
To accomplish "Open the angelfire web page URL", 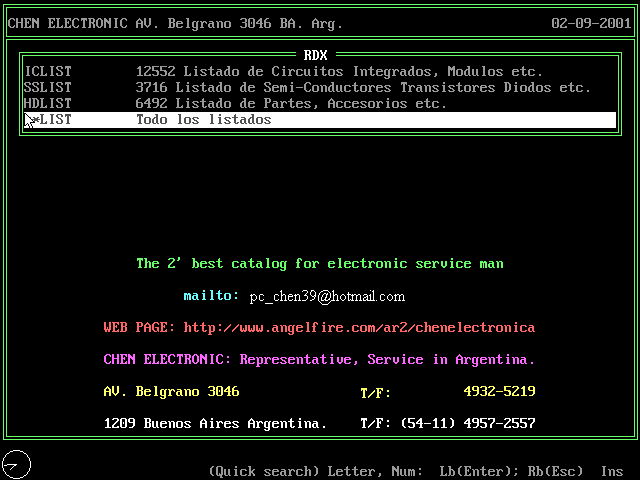I will point(359,328).
